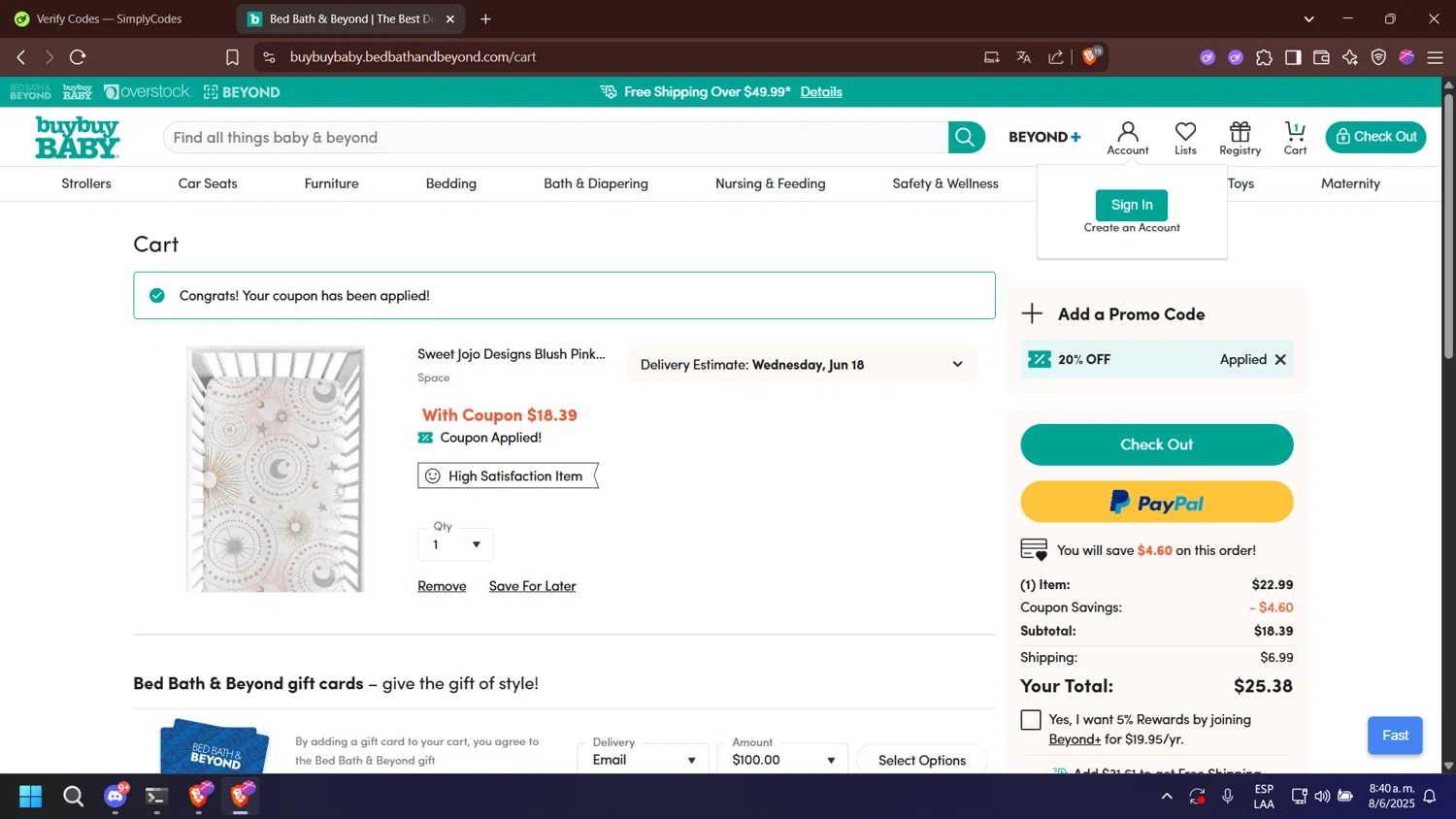Open the notifications bell in system tray

pyautogui.click(x=1430, y=797)
